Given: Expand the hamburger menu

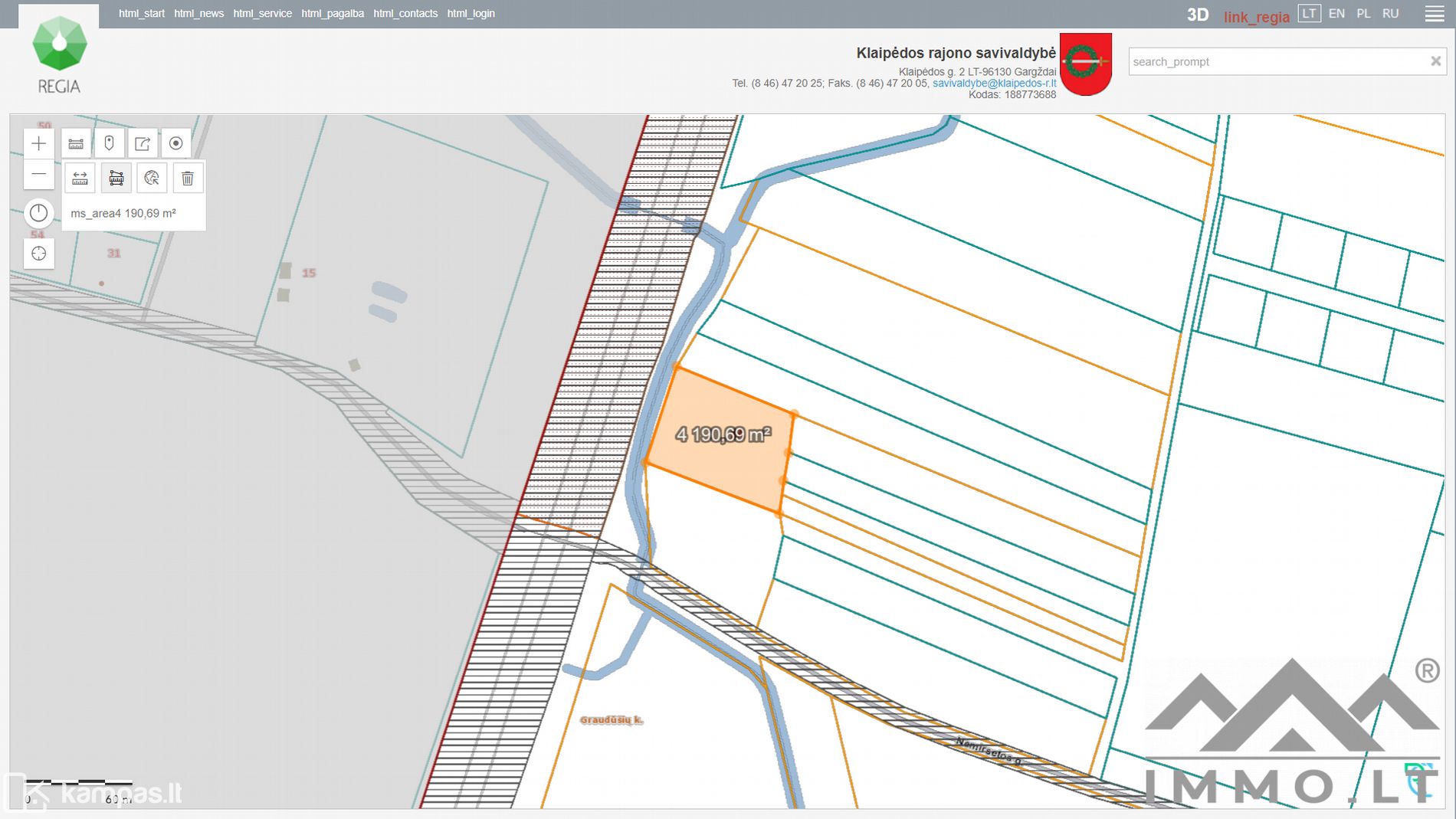Looking at the screenshot, I should tap(1435, 14).
